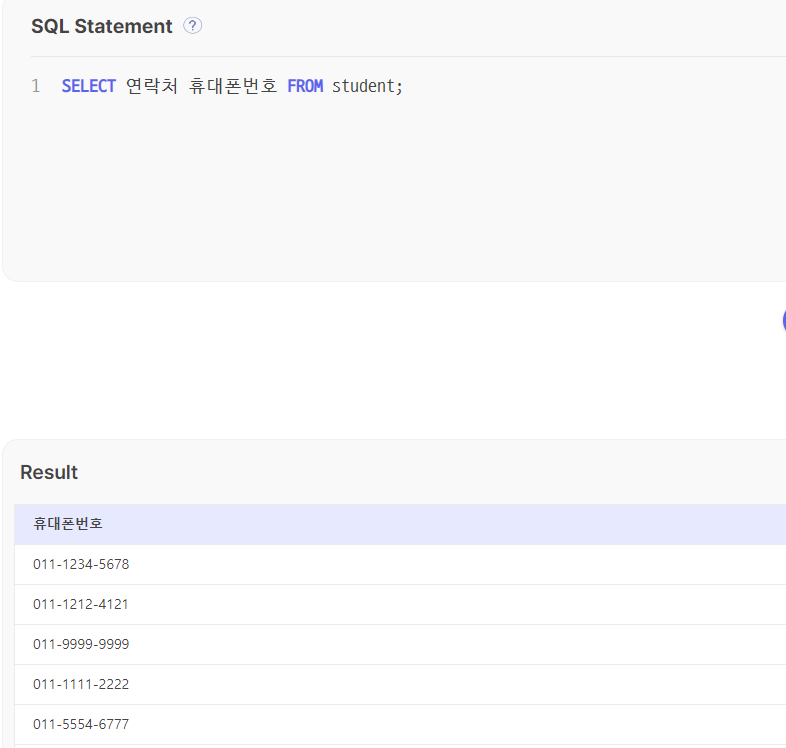The height and width of the screenshot is (748, 786).
Task: Click the FROM keyword in the query
Action: pyautogui.click(x=305, y=86)
